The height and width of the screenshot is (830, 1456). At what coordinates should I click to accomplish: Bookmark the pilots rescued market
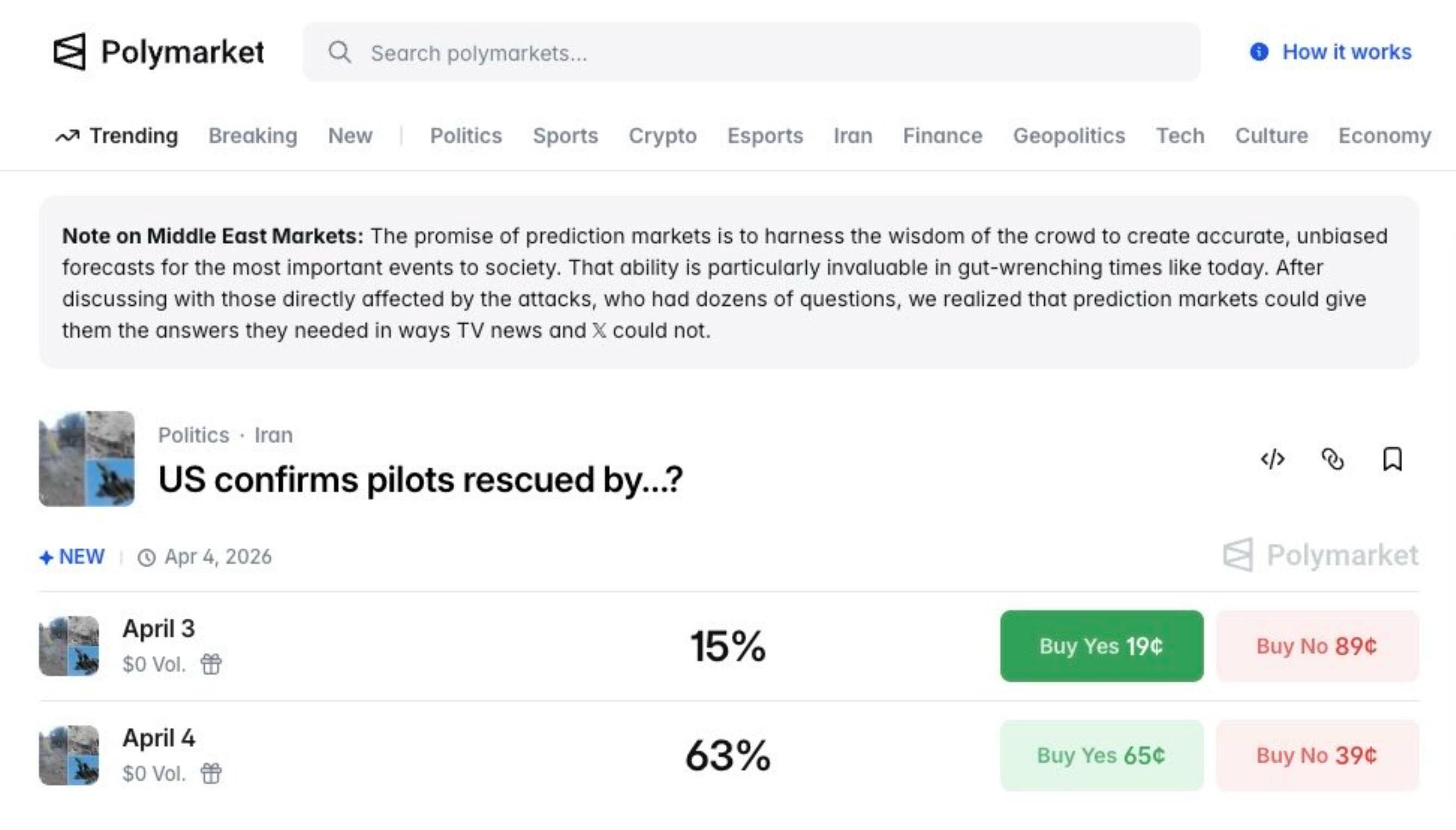pos(1392,459)
